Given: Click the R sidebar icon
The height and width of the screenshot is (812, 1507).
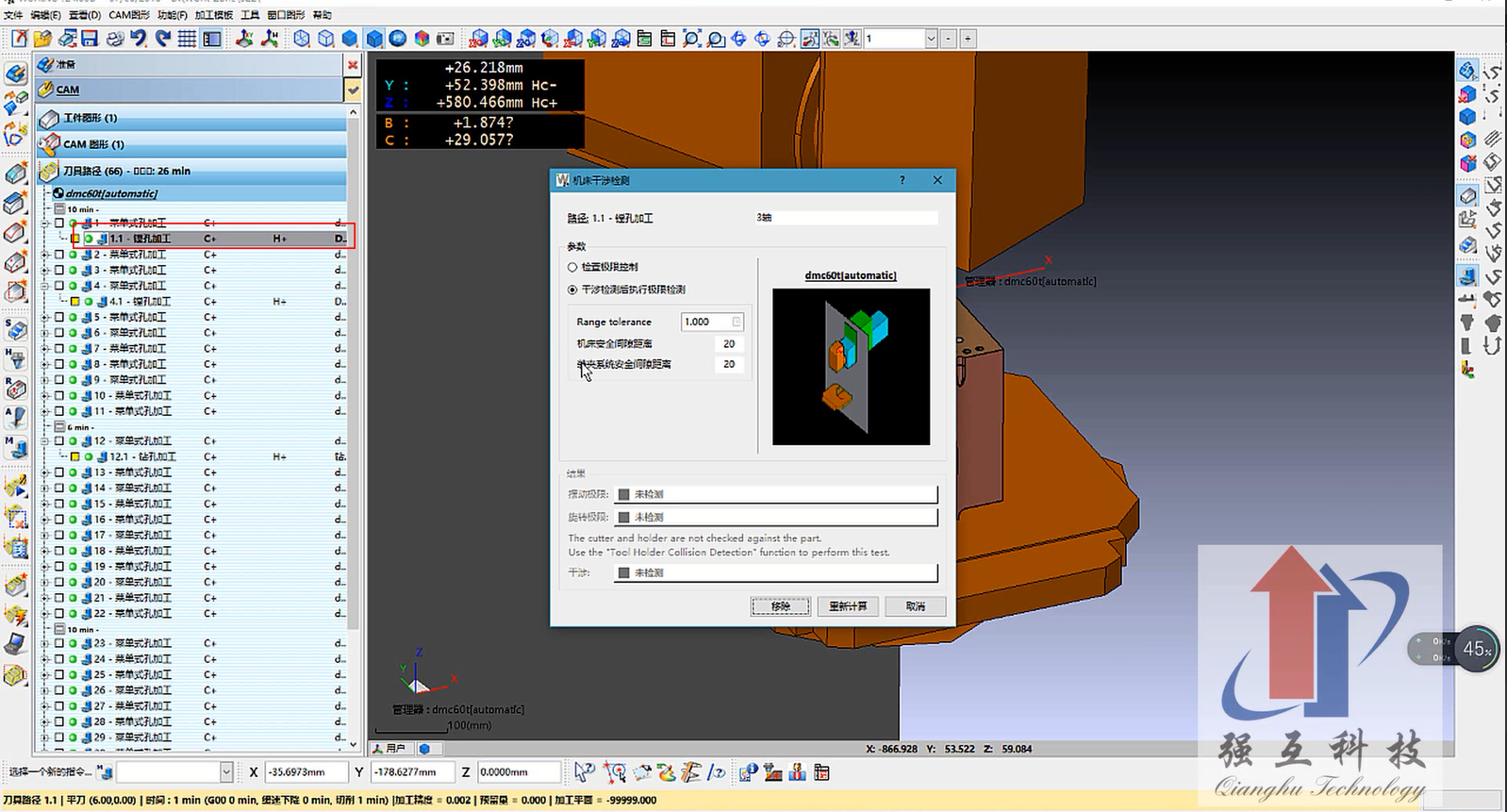Looking at the screenshot, I should (15, 388).
